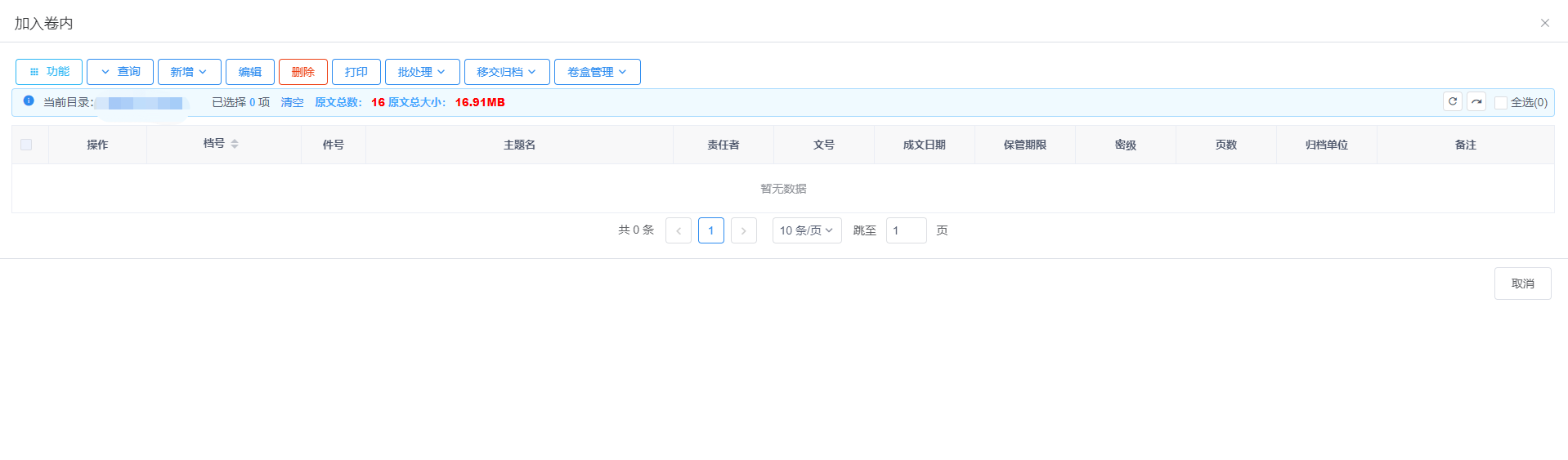This screenshot has height=460, width=1568.
Task: Open the 功能 grid menu button
Action: [49, 72]
